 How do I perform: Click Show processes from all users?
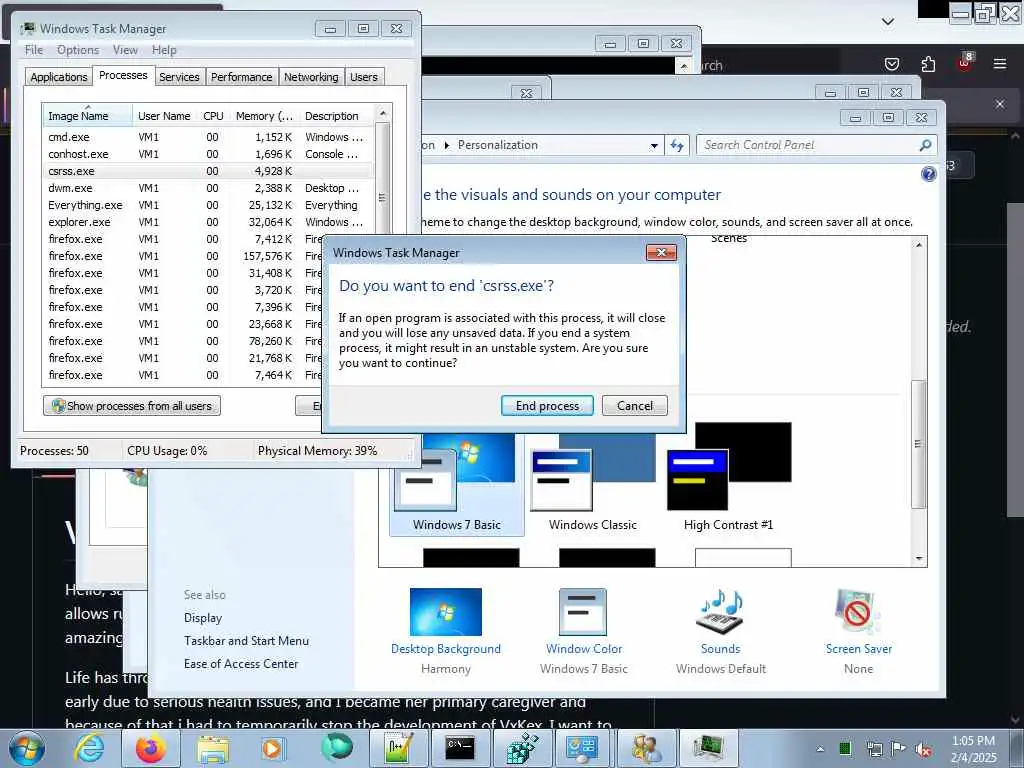[x=132, y=406]
